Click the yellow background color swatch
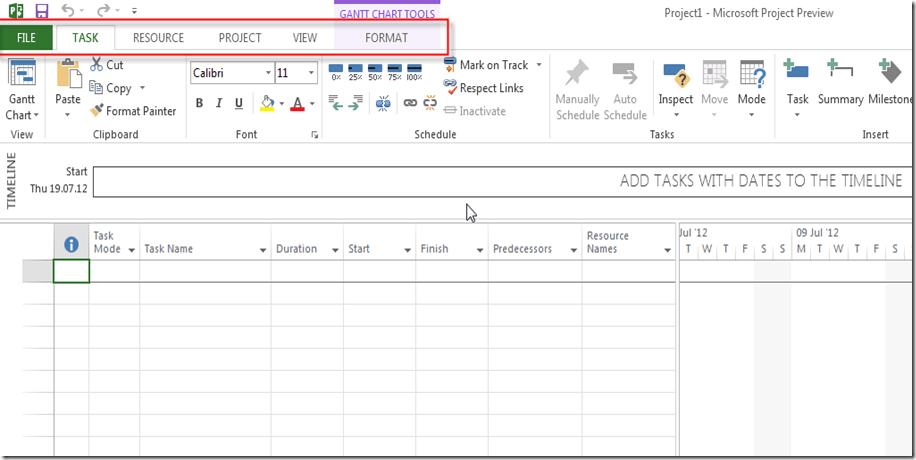 coord(267,103)
